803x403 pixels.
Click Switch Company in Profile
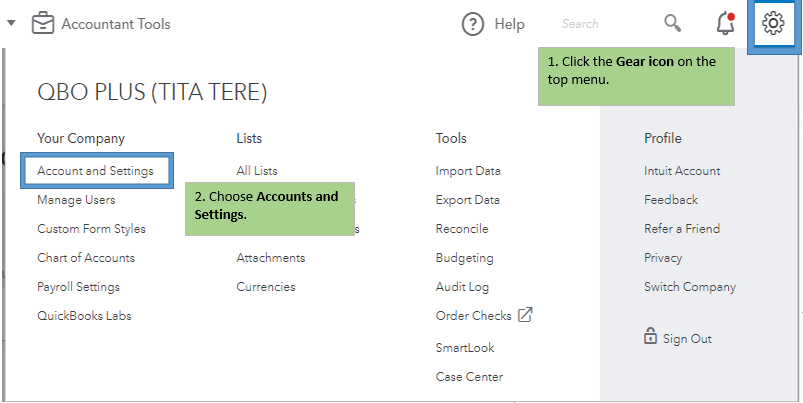tap(690, 287)
